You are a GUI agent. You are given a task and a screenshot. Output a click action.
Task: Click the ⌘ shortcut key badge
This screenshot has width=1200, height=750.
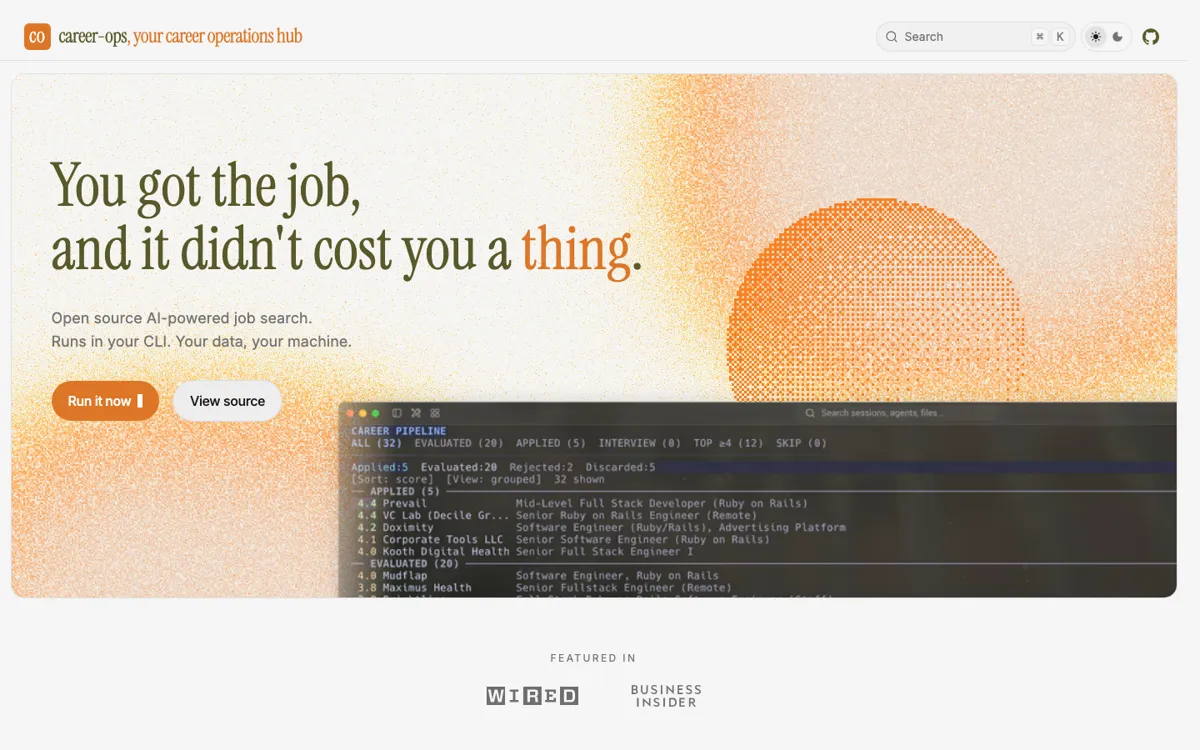coord(1040,37)
